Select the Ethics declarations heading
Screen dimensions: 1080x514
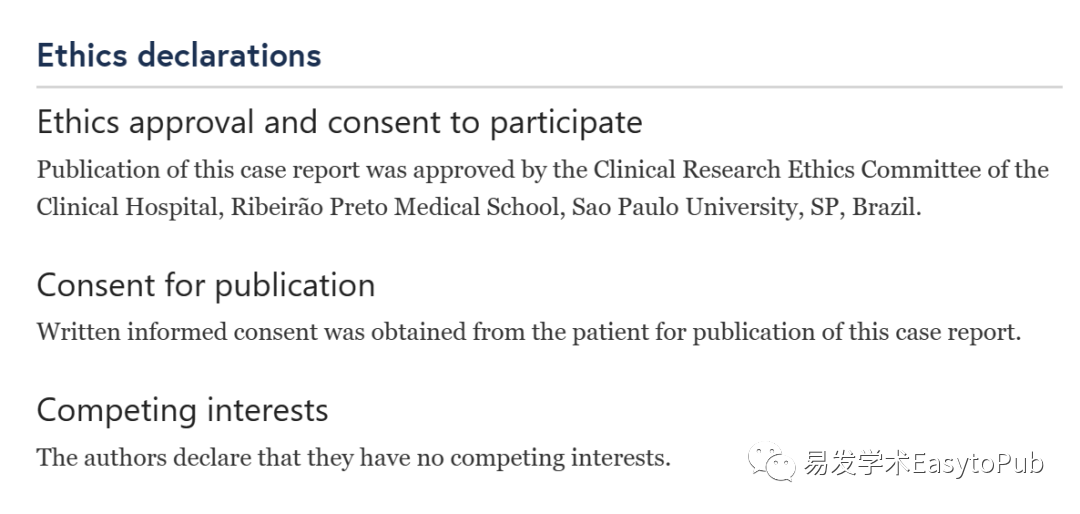[179, 55]
